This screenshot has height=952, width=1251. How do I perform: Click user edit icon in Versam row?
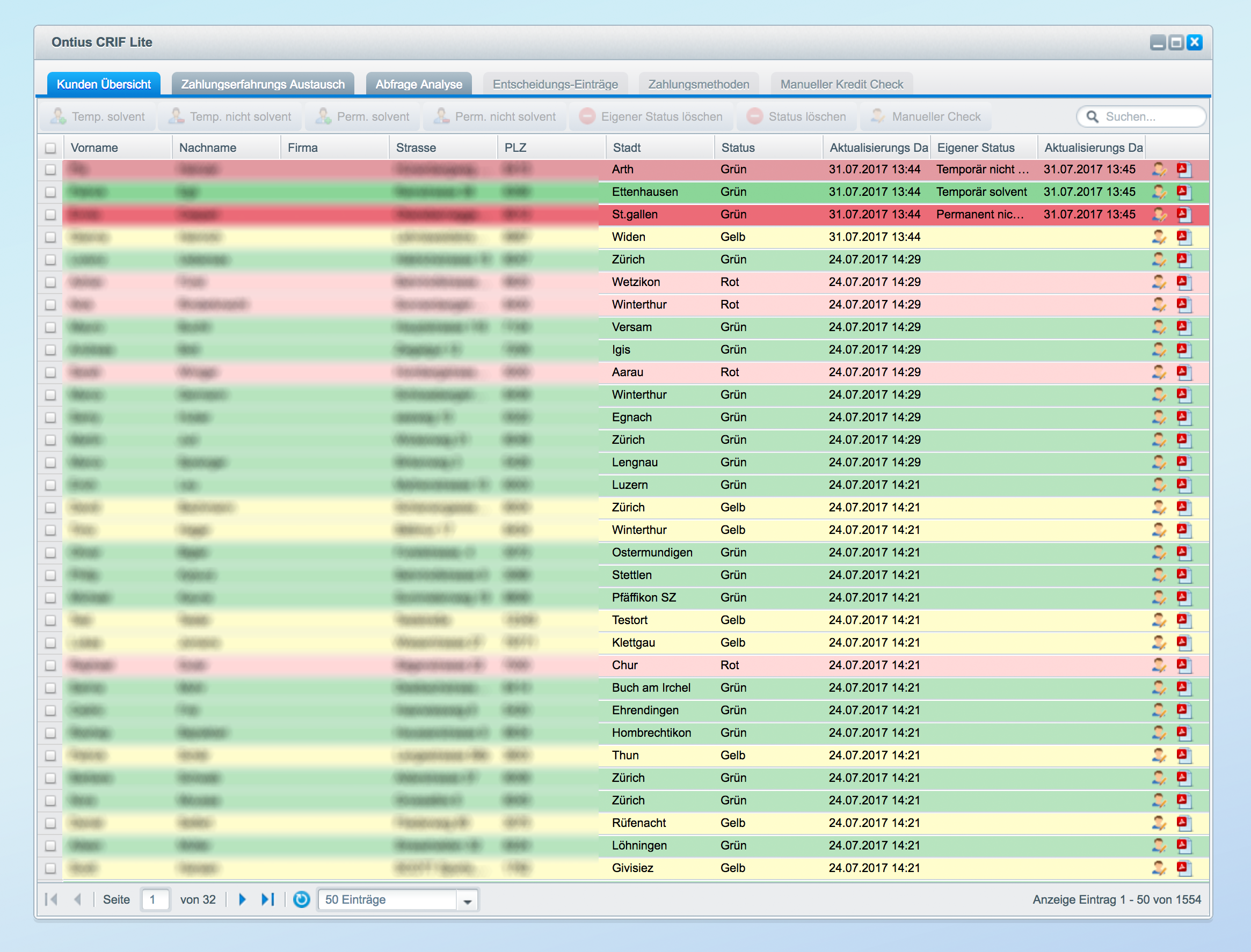tap(1159, 327)
